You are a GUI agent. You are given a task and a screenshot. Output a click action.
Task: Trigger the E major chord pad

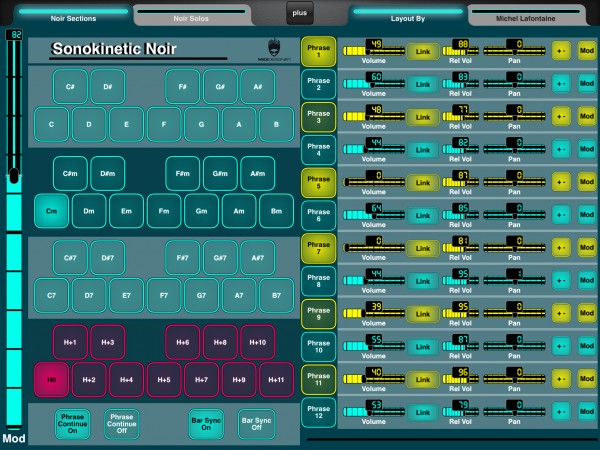126,124
